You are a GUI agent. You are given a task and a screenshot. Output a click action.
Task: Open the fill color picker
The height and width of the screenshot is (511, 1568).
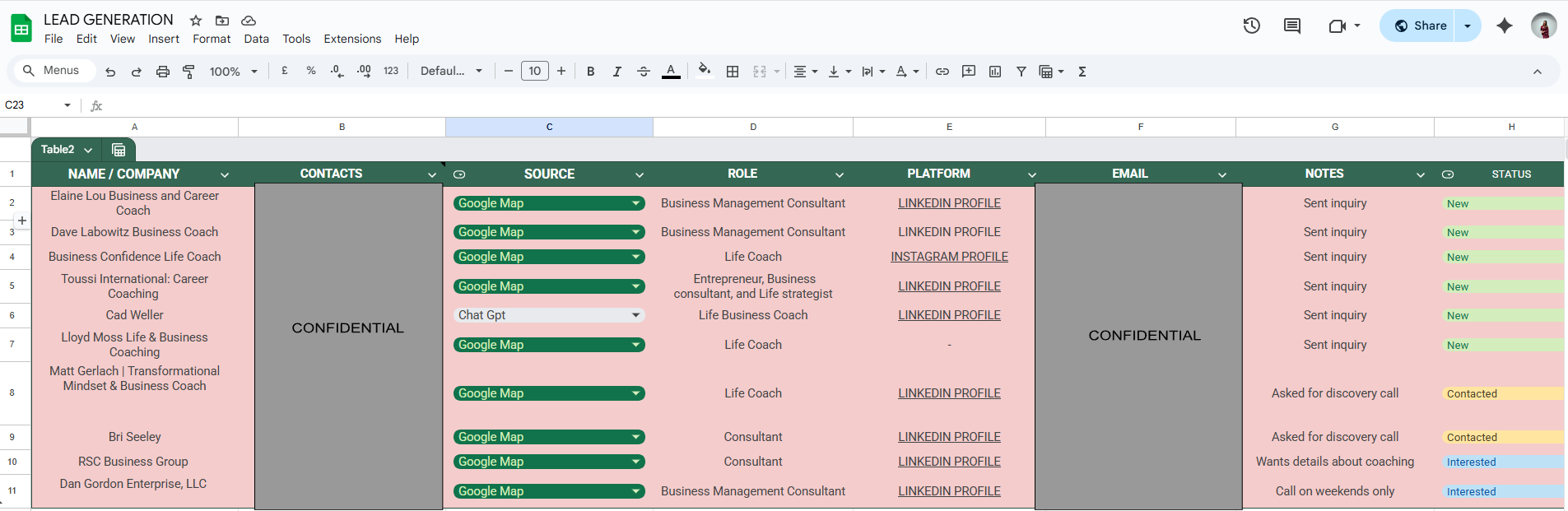(704, 71)
